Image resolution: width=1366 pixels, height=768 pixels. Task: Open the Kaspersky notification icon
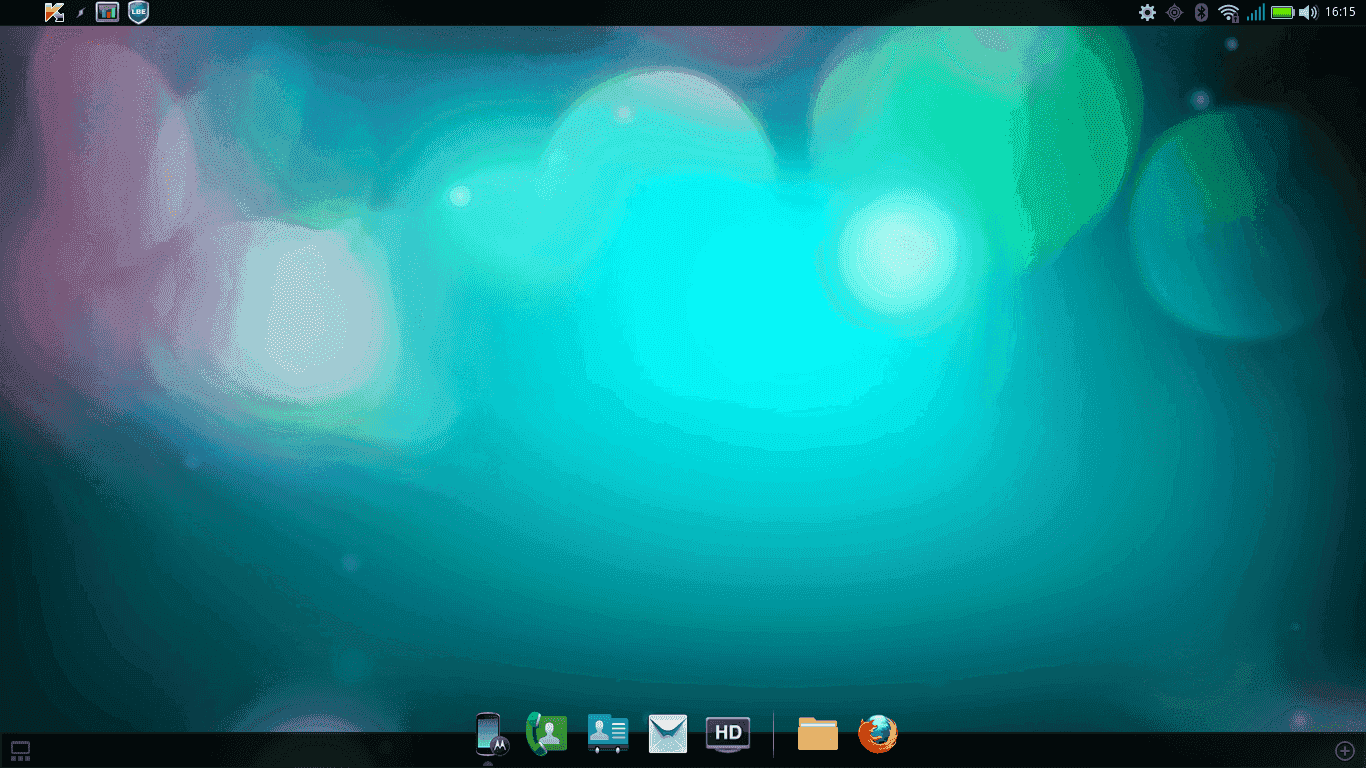(x=55, y=12)
